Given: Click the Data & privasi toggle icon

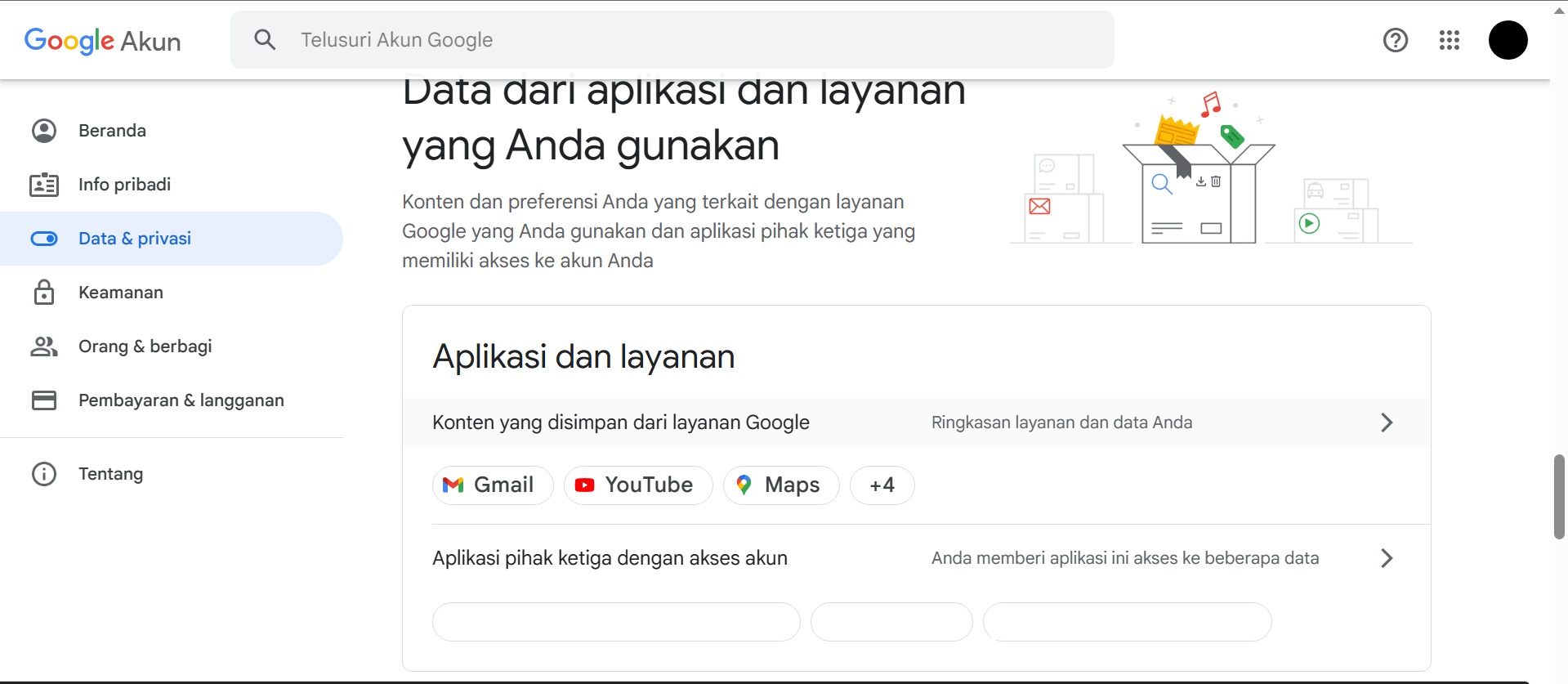Looking at the screenshot, I should click(x=44, y=239).
